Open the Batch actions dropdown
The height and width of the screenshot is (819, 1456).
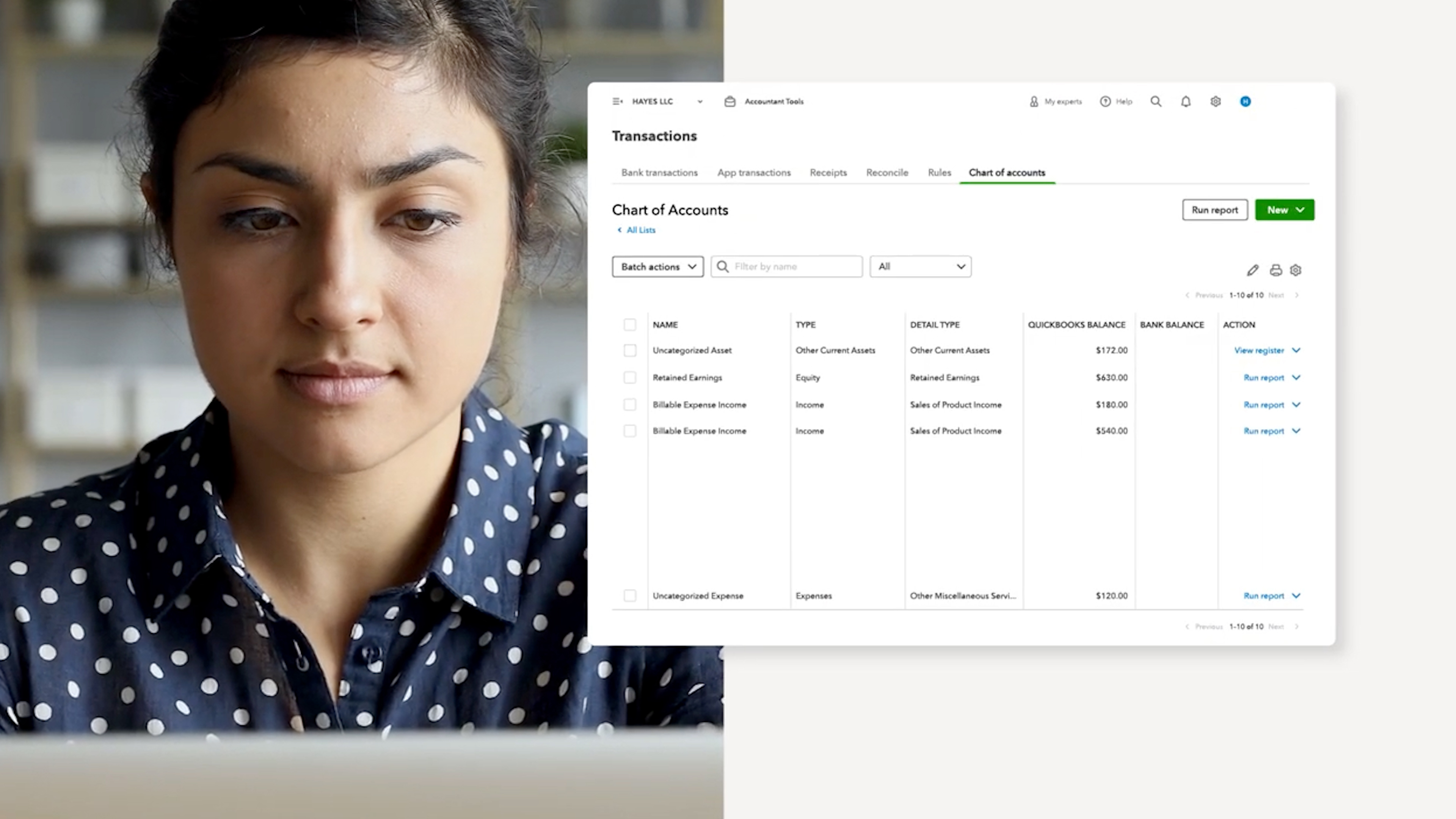point(657,266)
